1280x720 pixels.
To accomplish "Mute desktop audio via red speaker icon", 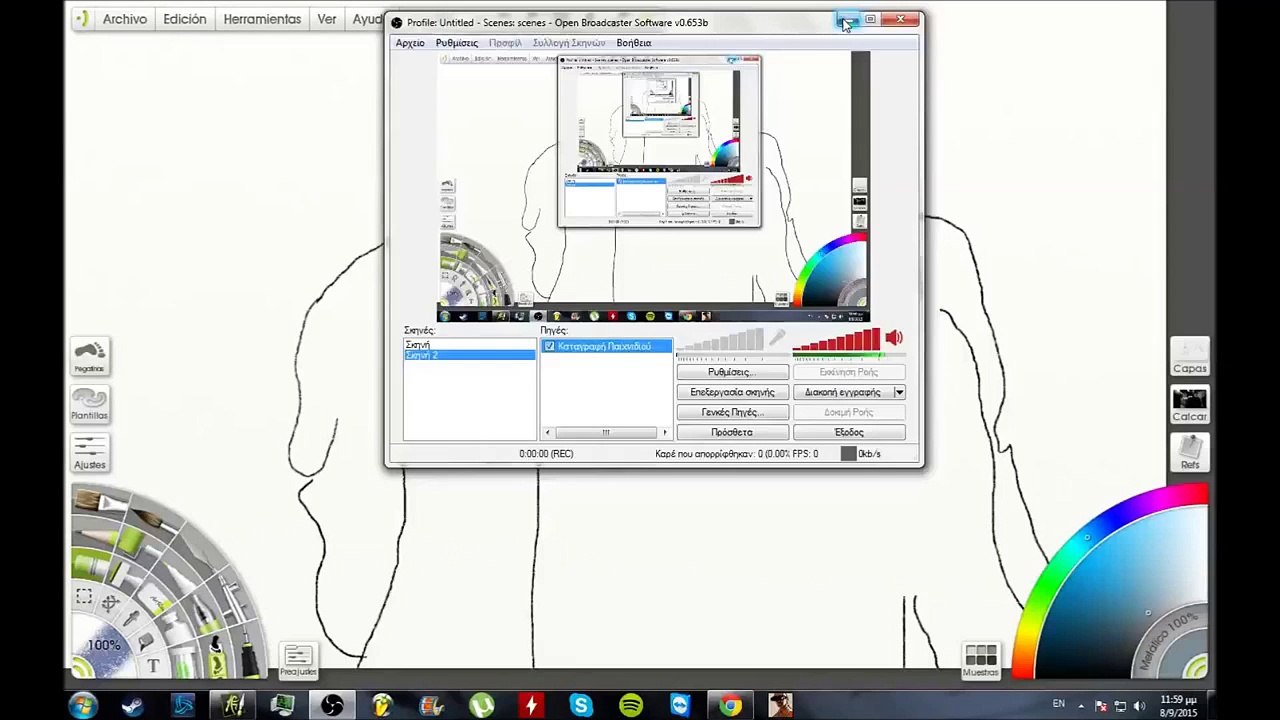I will (x=894, y=339).
